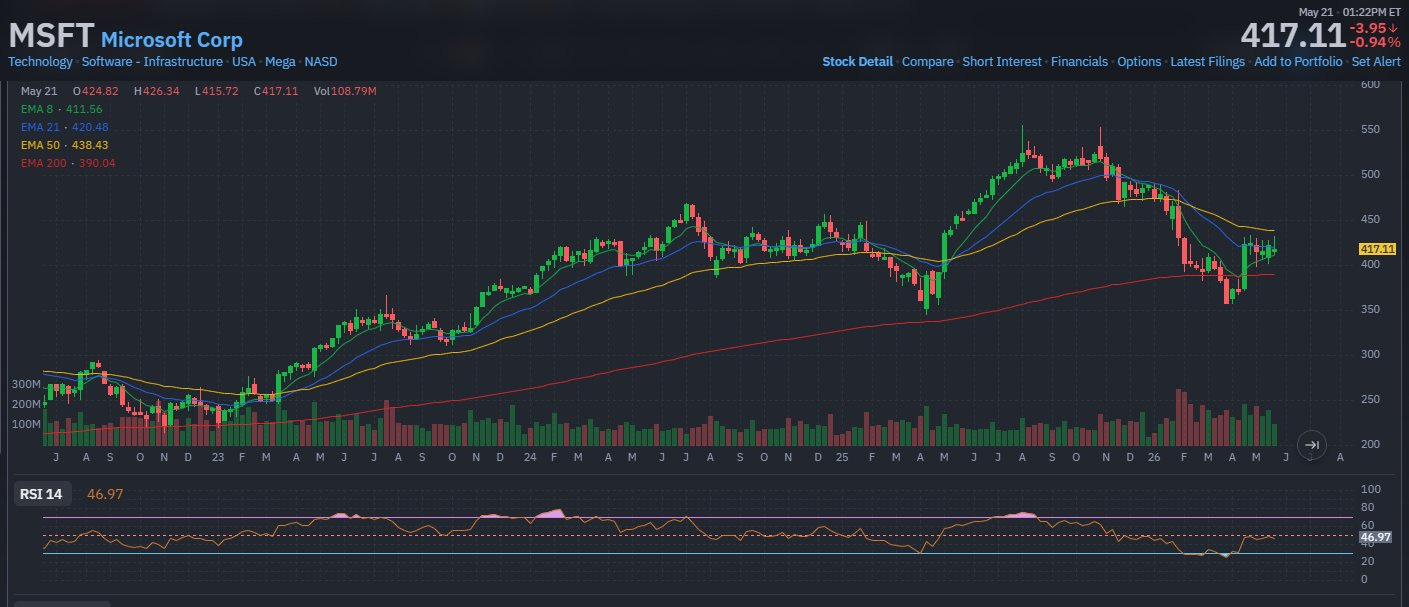Click the L 415.72 low value

[x=217, y=91]
